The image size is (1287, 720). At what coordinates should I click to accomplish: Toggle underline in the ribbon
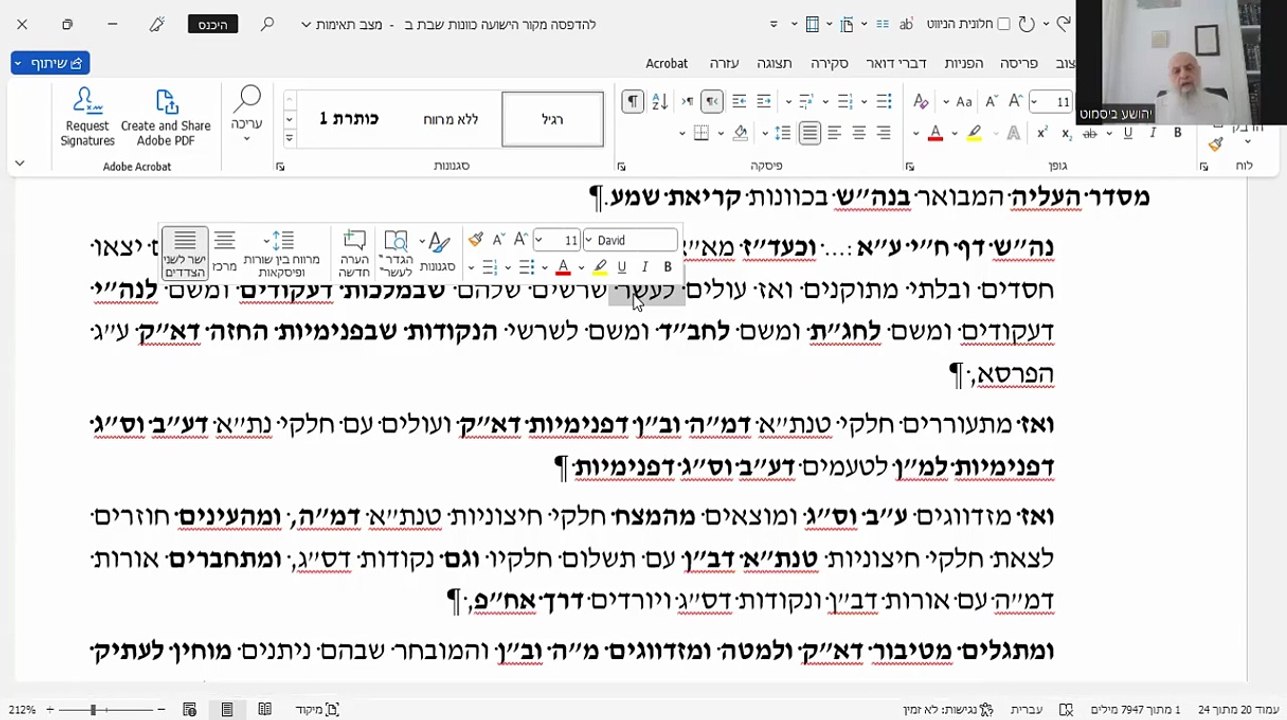click(1128, 133)
